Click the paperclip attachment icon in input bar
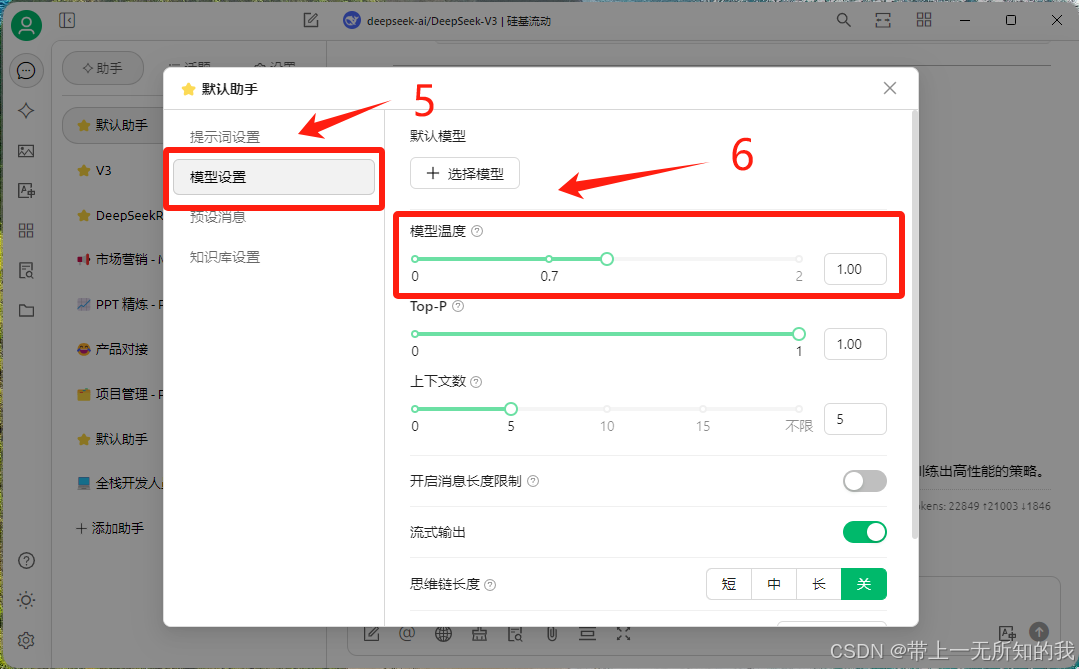This screenshot has width=1079, height=669. [x=551, y=634]
